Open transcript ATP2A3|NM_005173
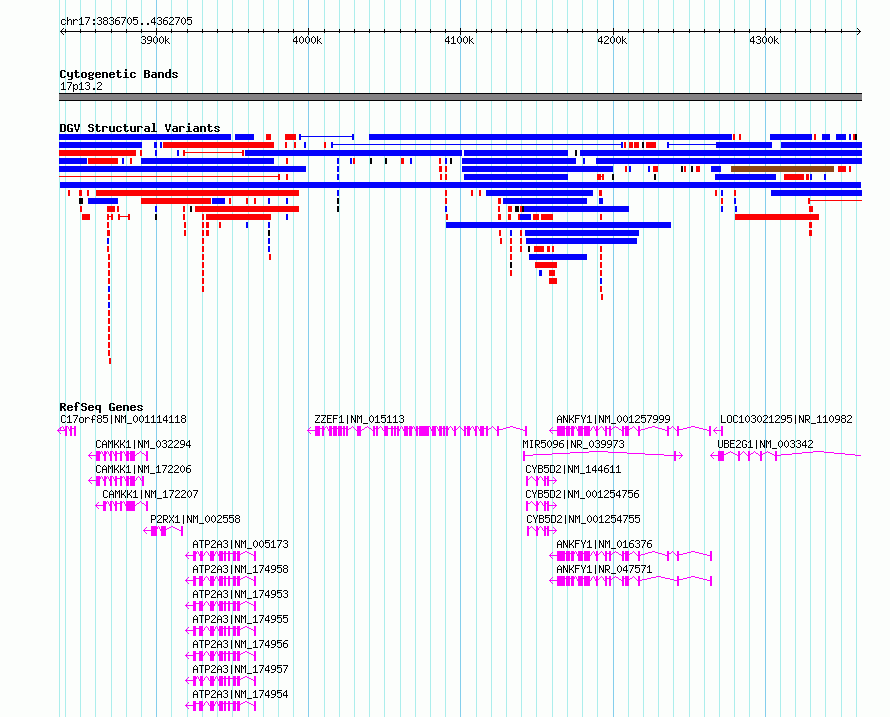890x717 pixels. pyautogui.click(x=240, y=544)
